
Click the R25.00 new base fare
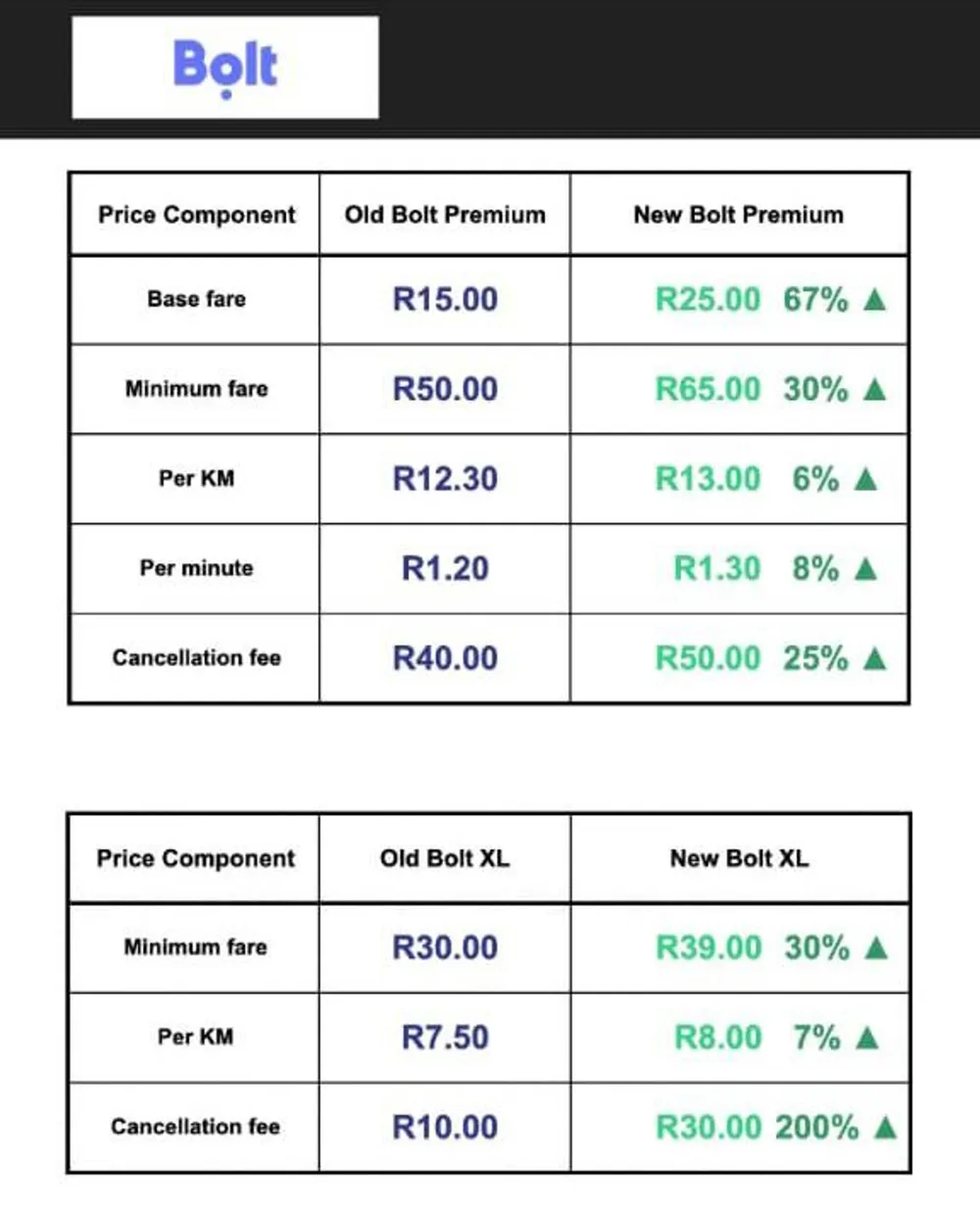[708, 299]
